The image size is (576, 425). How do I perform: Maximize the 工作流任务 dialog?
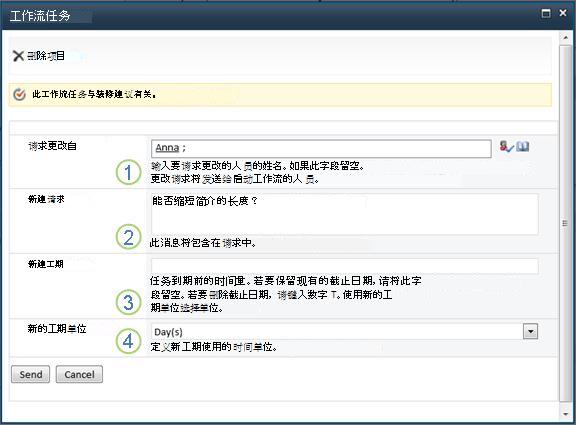[546, 14]
